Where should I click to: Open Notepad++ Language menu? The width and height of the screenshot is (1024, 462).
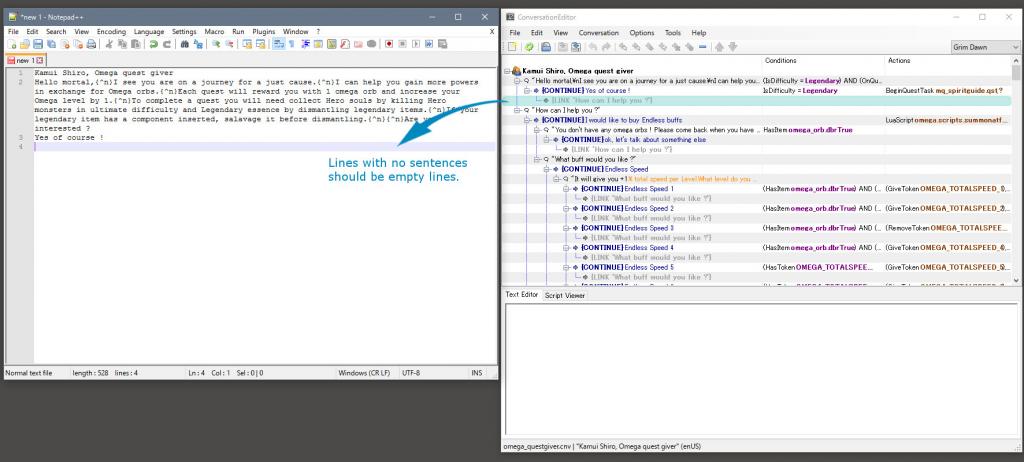coord(149,31)
